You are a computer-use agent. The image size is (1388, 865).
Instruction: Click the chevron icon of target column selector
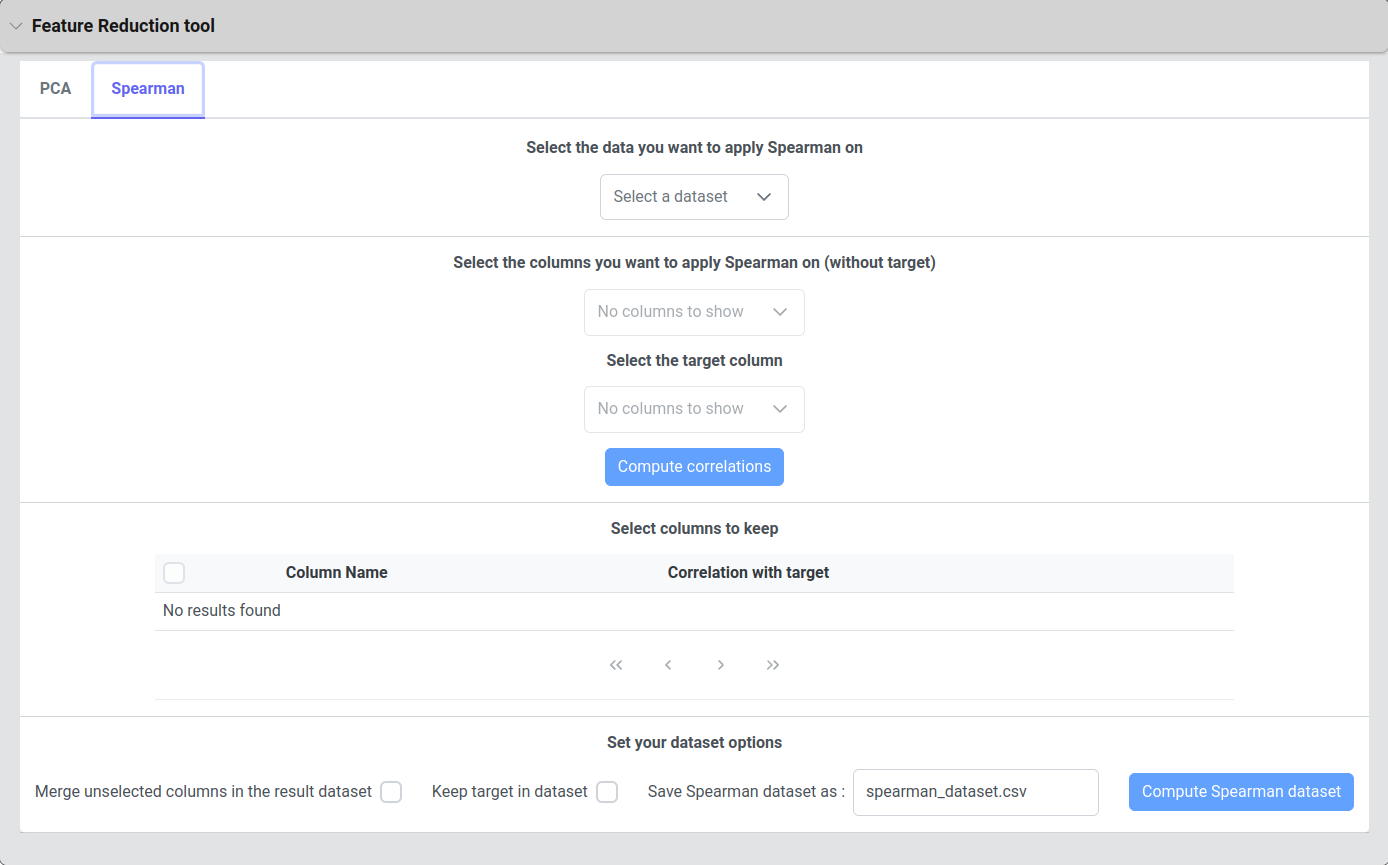coord(781,409)
